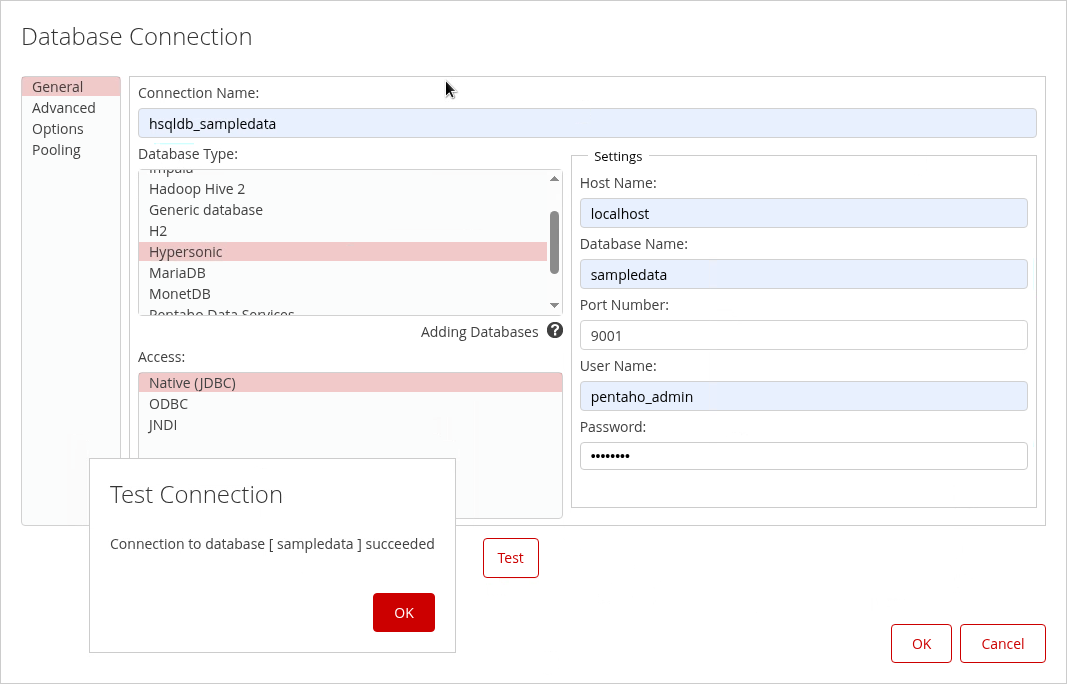
Task: Dismiss Test Connection popup with OK
Action: pyautogui.click(x=404, y=613)
